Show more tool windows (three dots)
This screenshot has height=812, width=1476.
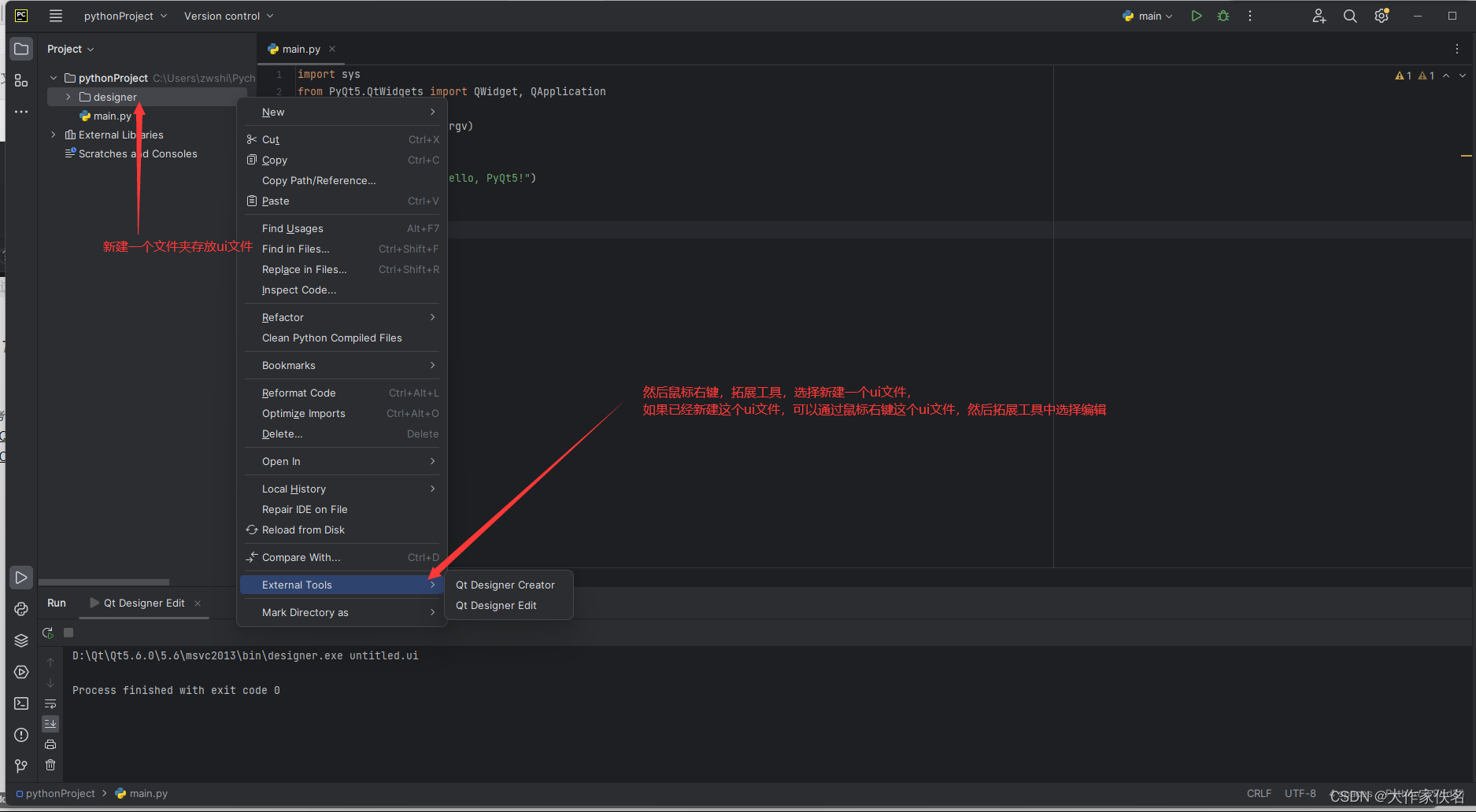[x=21, y=112]
